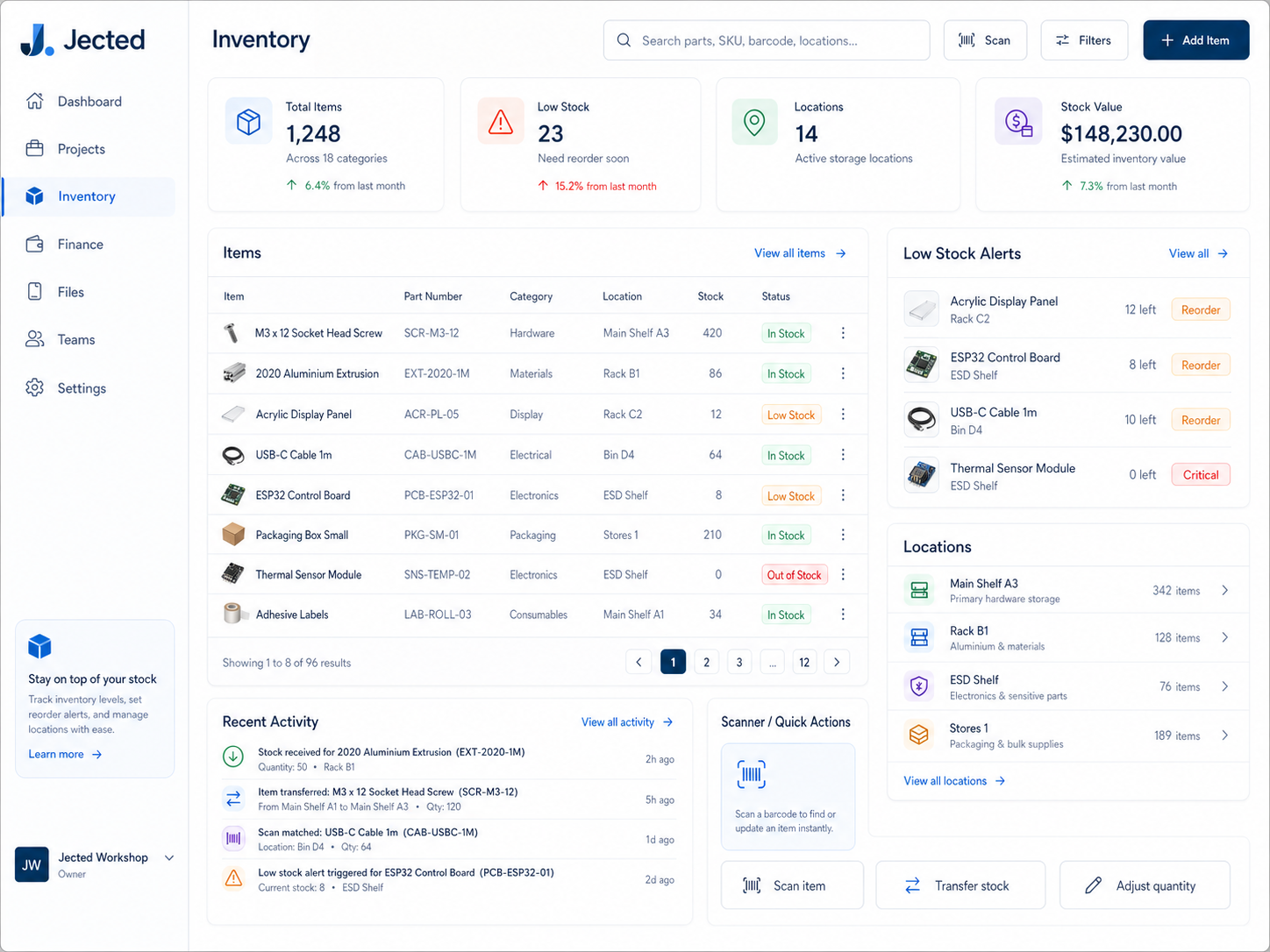Open the Scan barcode tool
The width and height of the screenshot is (1270, 952).
(984, 39)
